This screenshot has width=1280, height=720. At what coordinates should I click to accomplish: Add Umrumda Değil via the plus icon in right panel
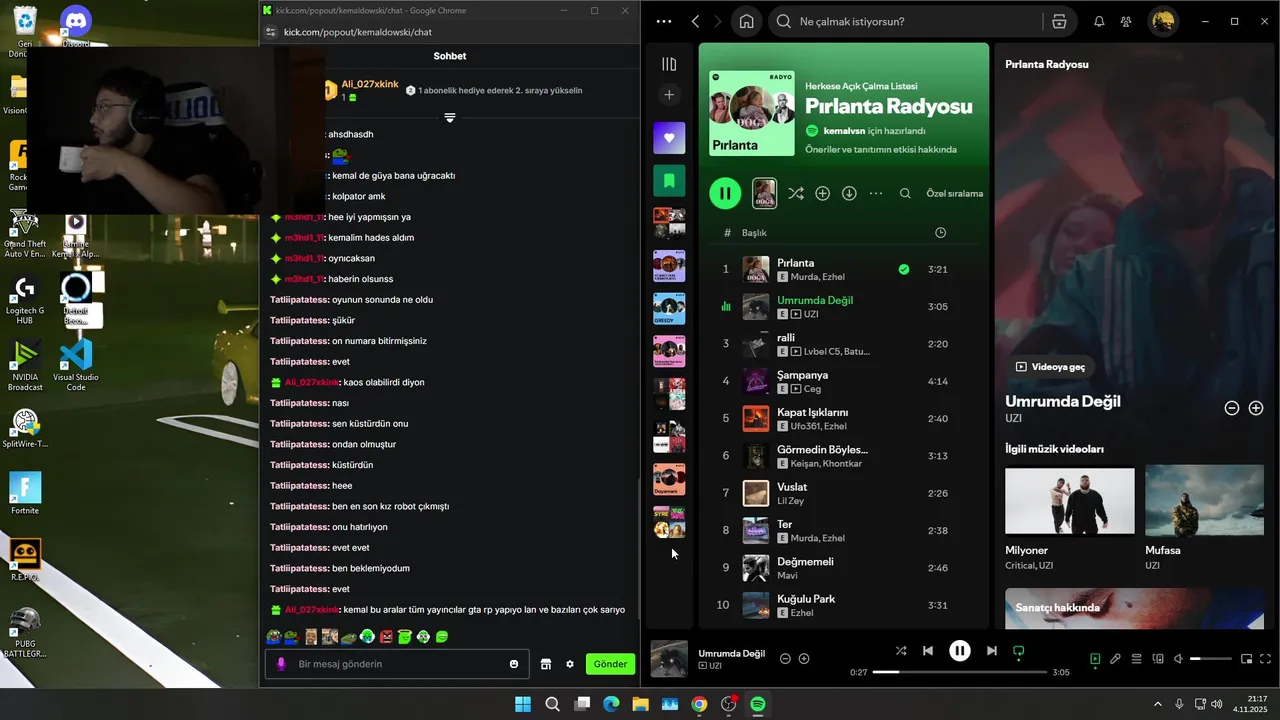[x=1256, y=408]
